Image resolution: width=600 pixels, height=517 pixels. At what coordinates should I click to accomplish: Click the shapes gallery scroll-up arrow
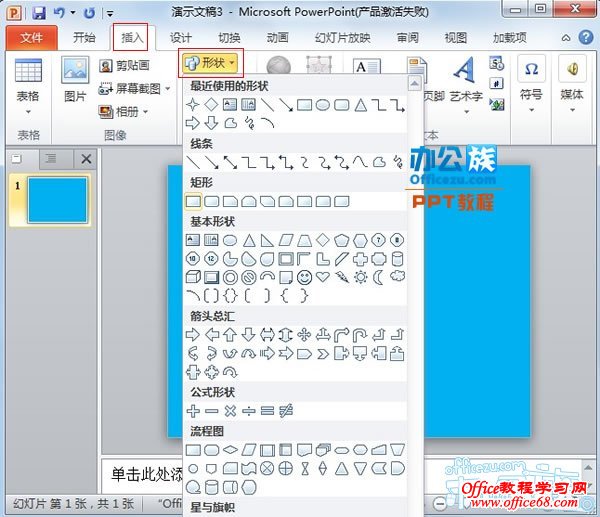(x=415, y=83)
